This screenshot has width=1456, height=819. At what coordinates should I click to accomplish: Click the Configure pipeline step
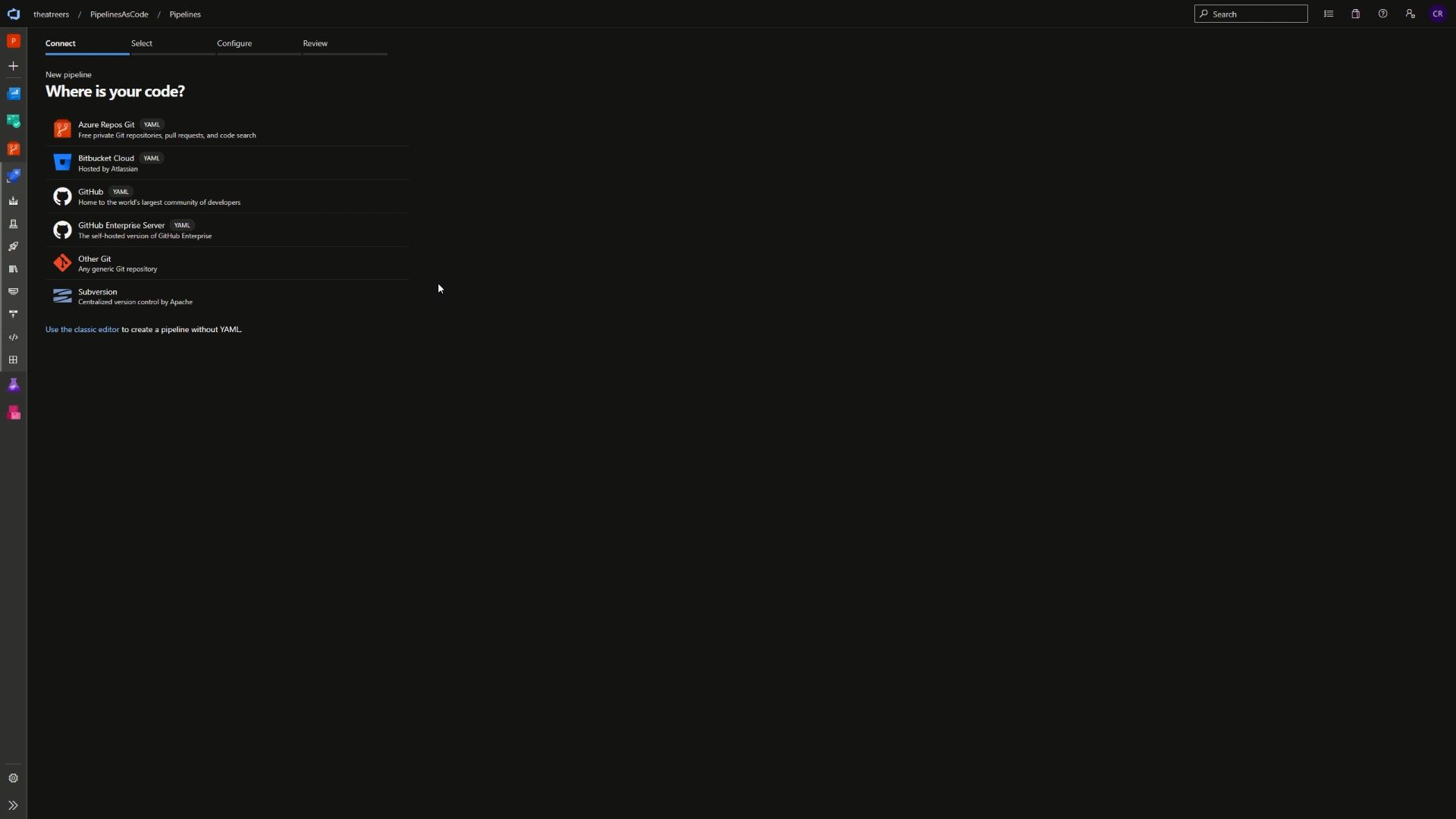(234, 43)
